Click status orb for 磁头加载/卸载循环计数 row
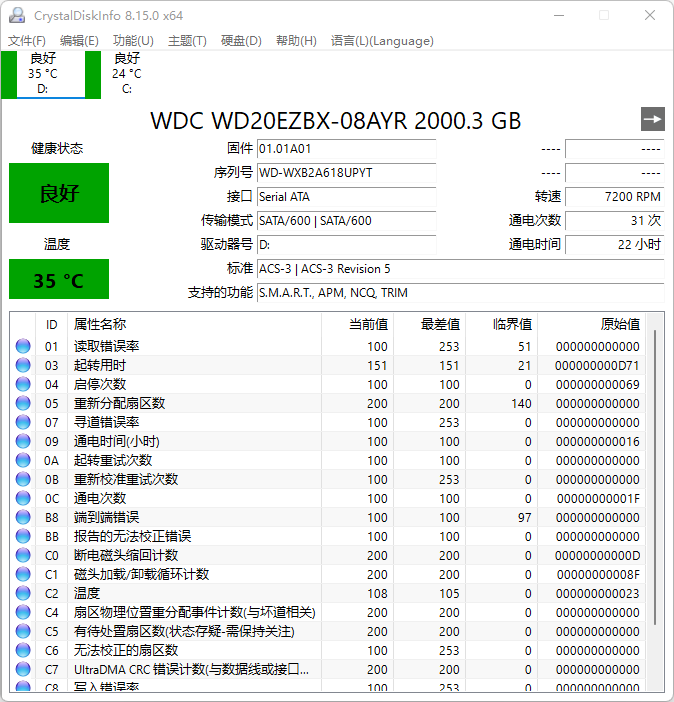This screenshot has height=702, width=674. tap(23, 574)
